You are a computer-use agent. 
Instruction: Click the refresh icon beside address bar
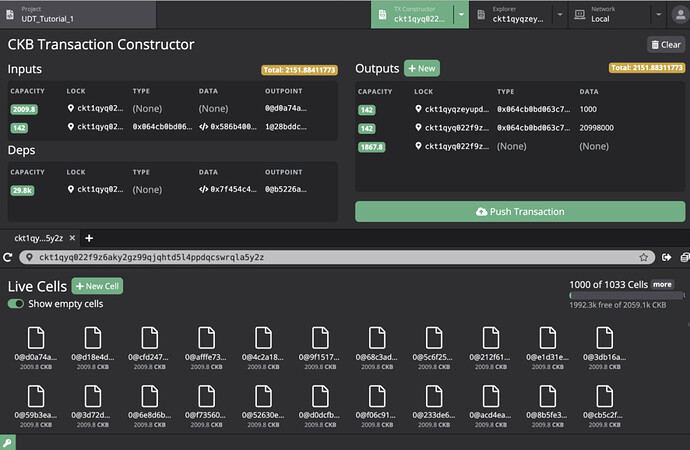click(x=7, y=257)
